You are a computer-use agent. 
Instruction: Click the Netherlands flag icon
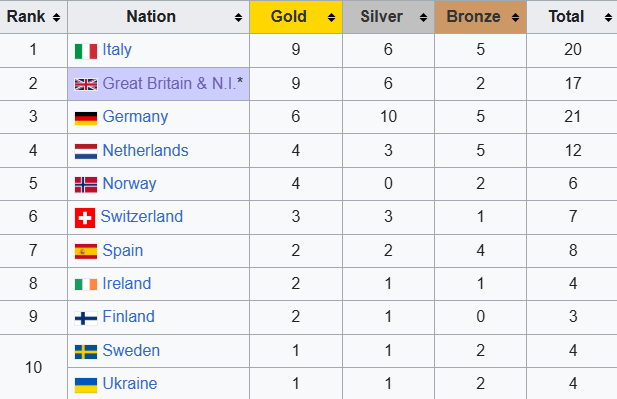tap(86, 151)
